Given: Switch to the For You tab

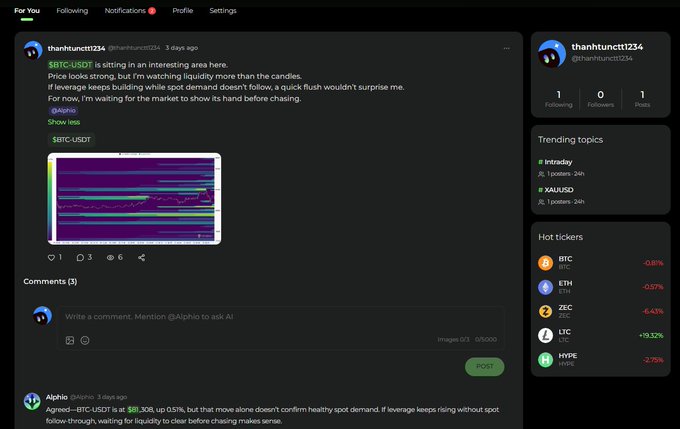Looking at the screenshot, I should click(27, 10).
